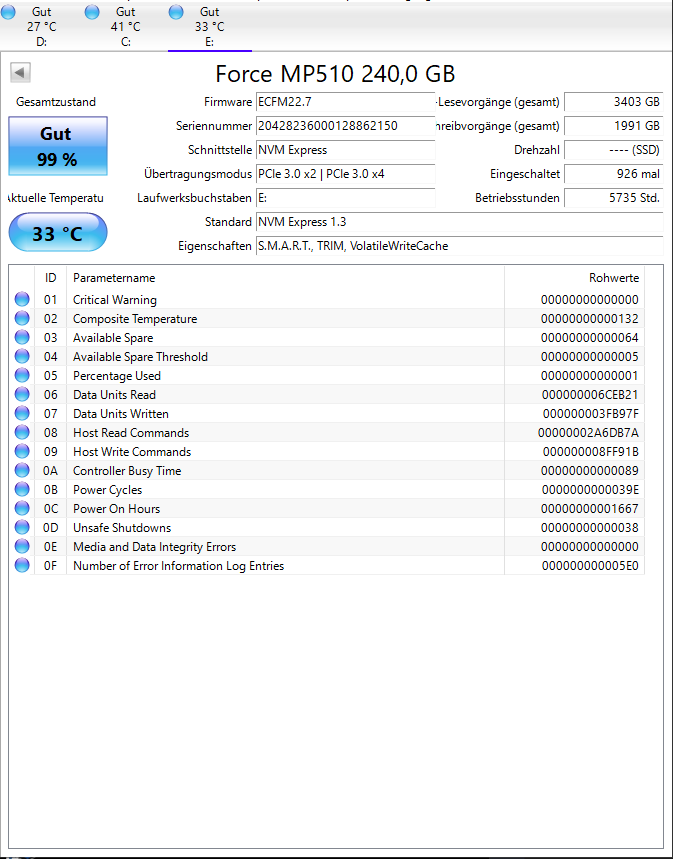Click status orb of Available Spare row
673x859 pixels.
(22, 337)
